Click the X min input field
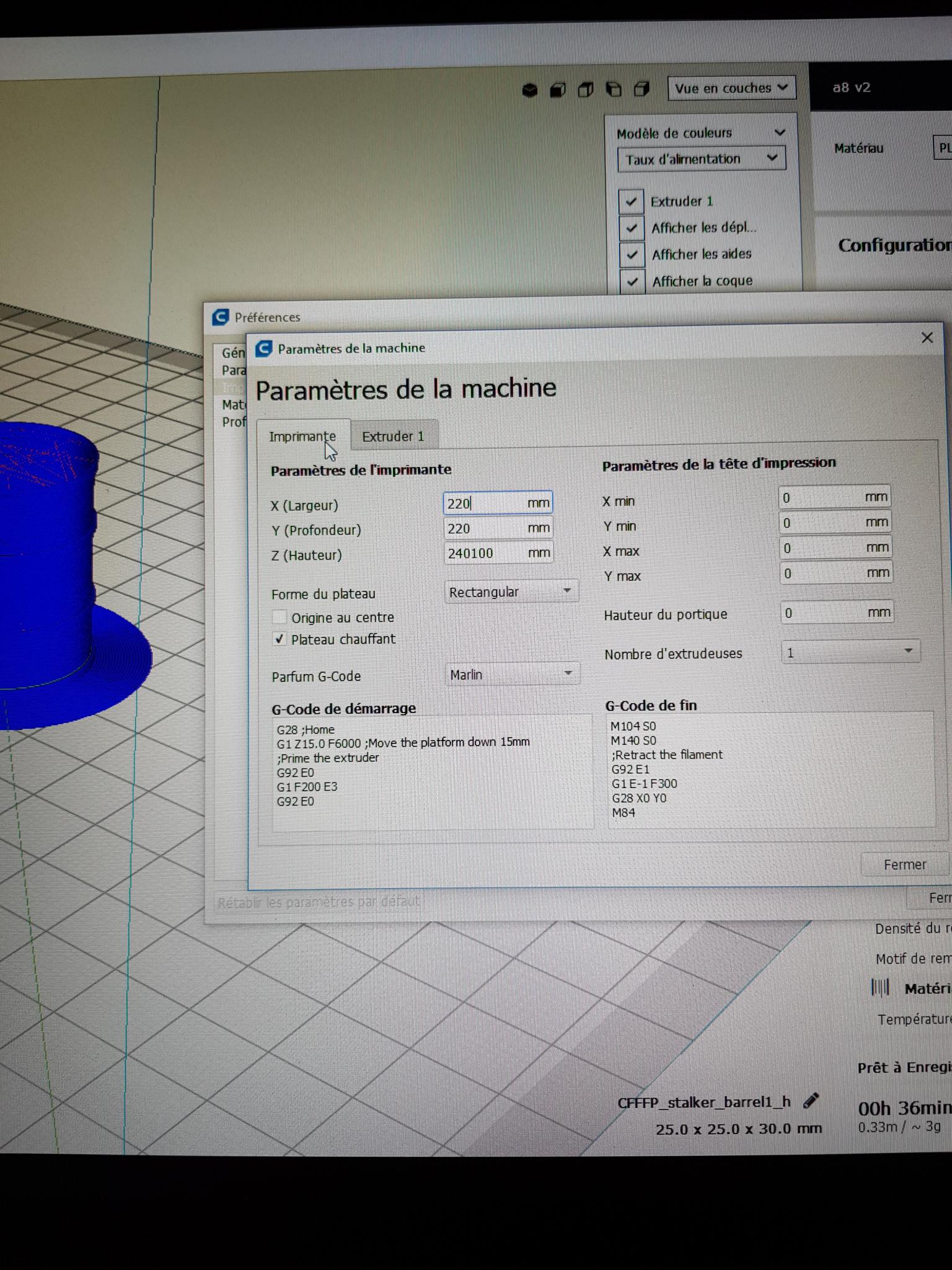This screenshot has width=952, height=1270. tap(834, 497)
